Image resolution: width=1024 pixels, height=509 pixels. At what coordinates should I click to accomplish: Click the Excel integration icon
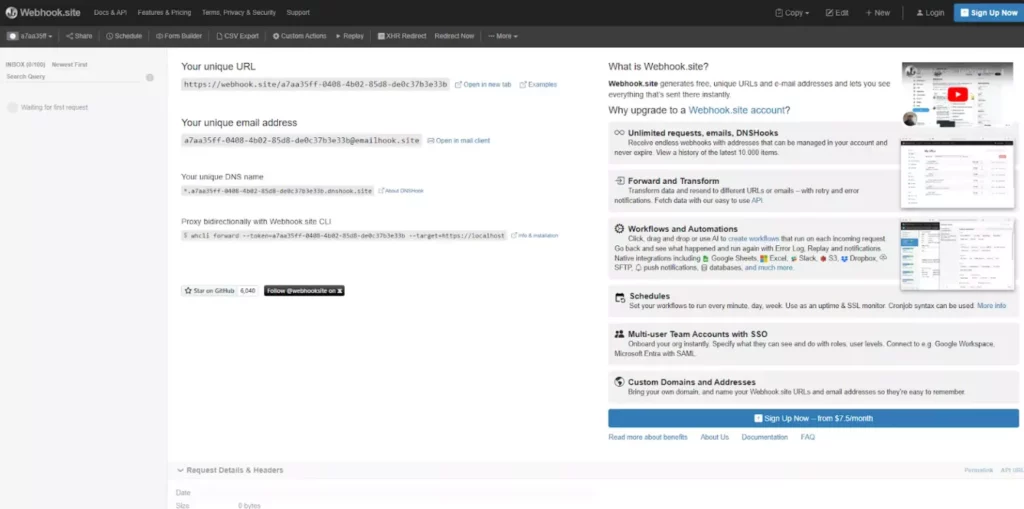(x=764, y=259)
